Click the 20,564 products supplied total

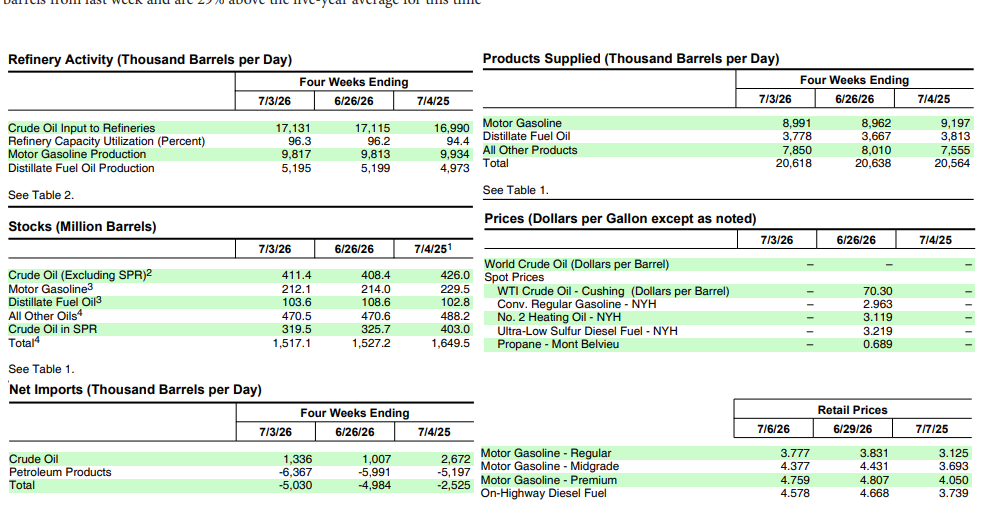coord(952,163)
